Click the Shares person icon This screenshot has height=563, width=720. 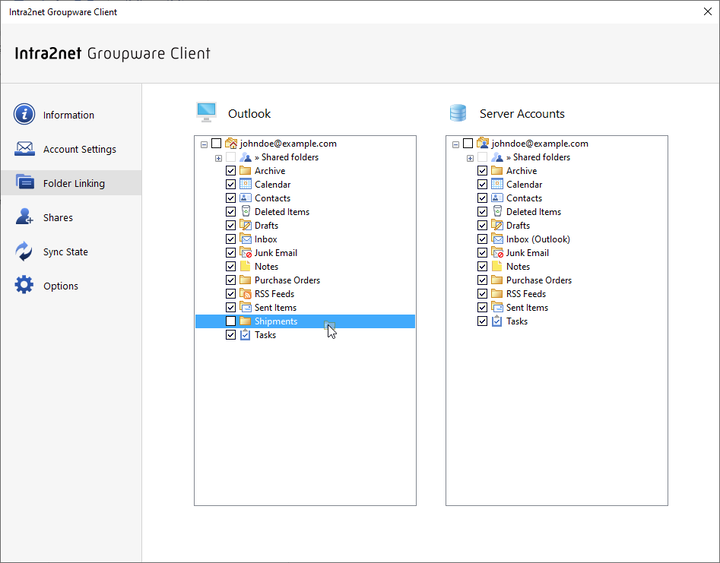pyautogui.click(x=24, y=216)
